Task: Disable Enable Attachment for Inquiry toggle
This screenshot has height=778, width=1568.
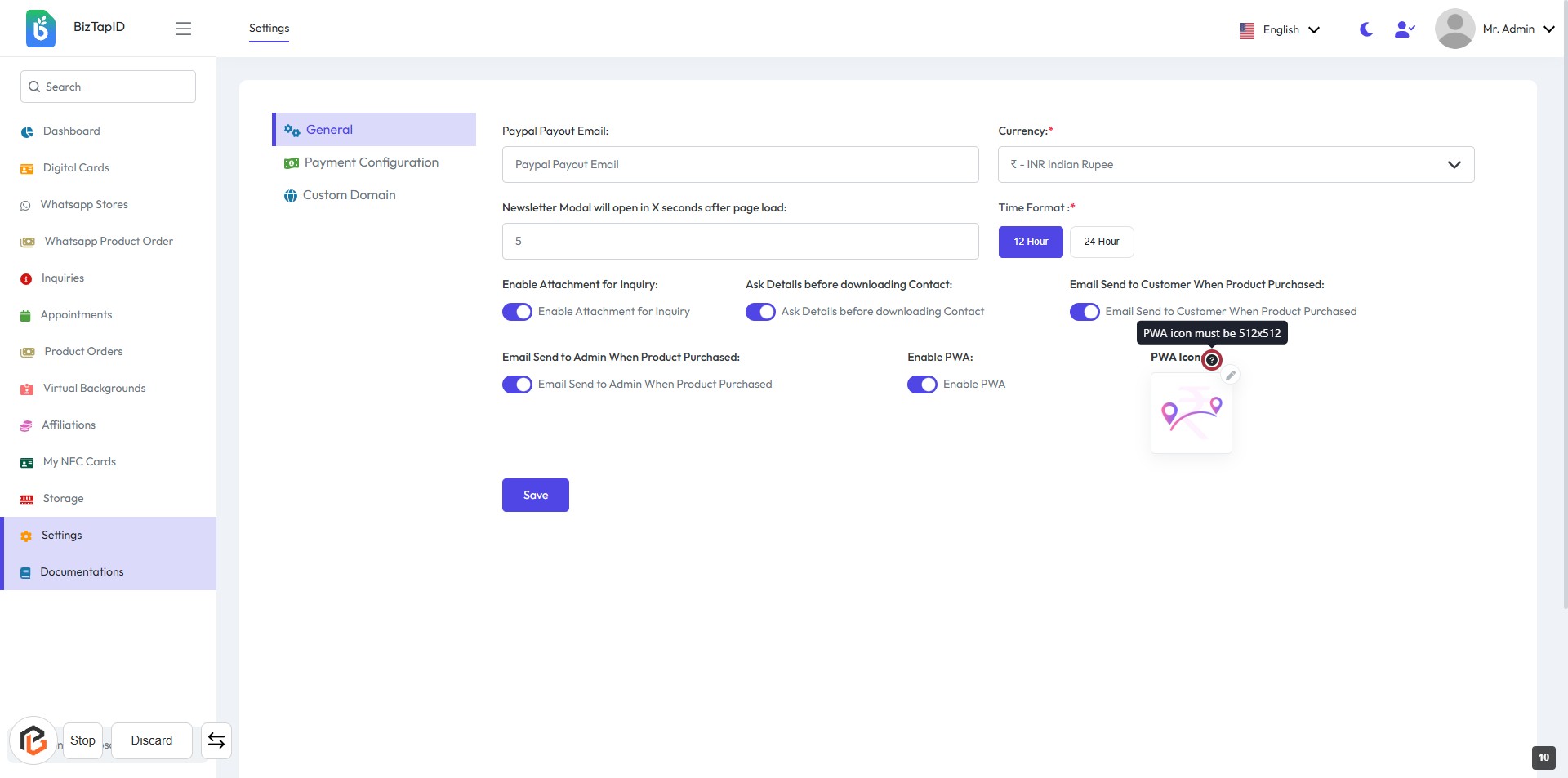Action: tap(517, 312)
